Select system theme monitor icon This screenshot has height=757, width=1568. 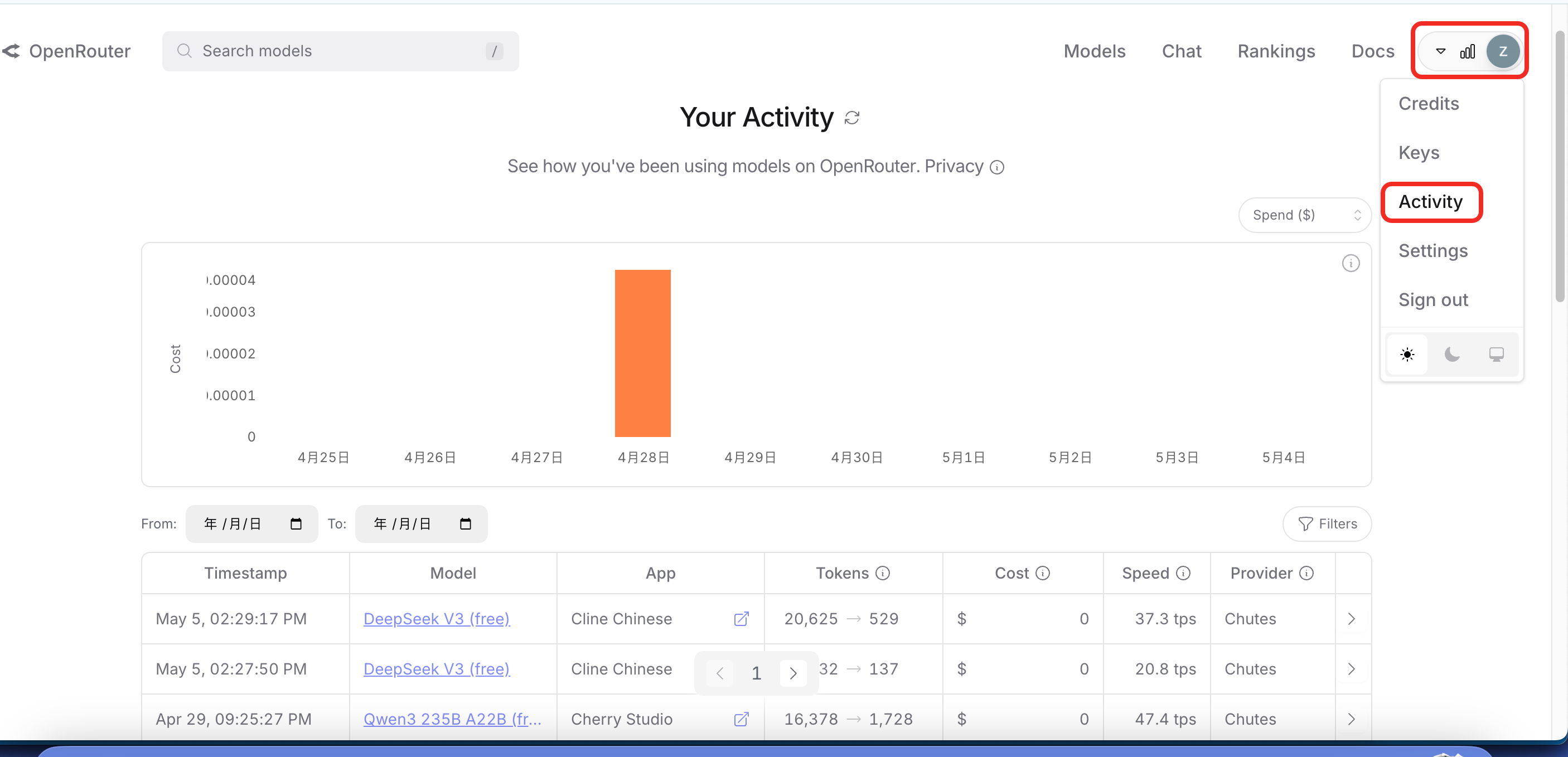point(1496,354)
